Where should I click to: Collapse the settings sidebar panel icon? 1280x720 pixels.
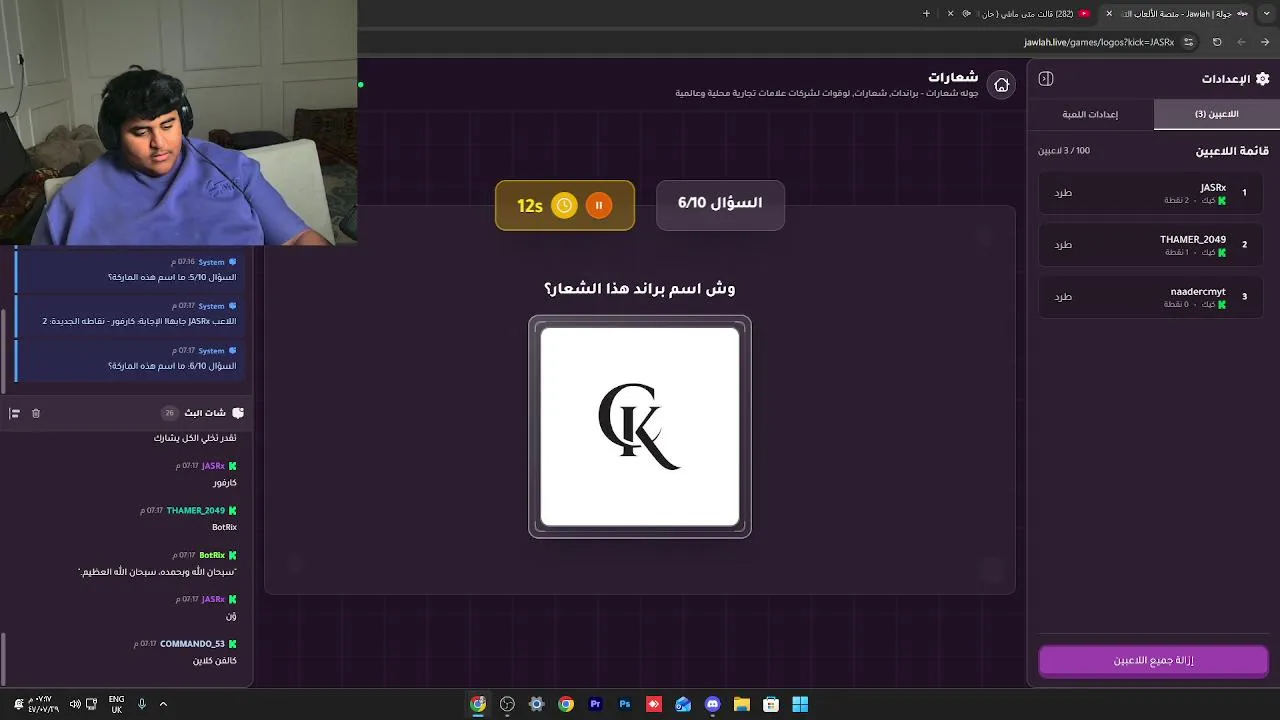[1046, 79]
